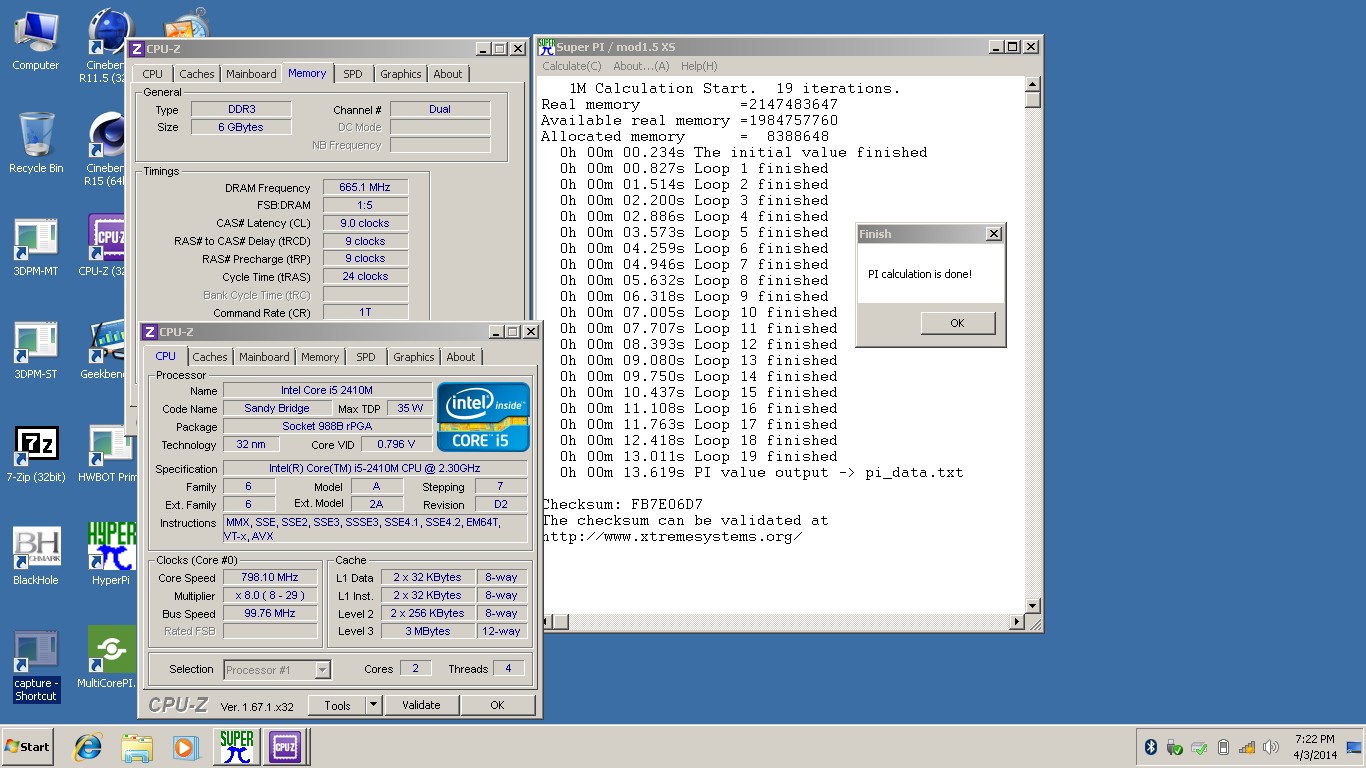This screenshot has height=768, width=1366.
Task: Select the Cinebench R11.5 desktop shortcut
Action: [x=105, y=45]
